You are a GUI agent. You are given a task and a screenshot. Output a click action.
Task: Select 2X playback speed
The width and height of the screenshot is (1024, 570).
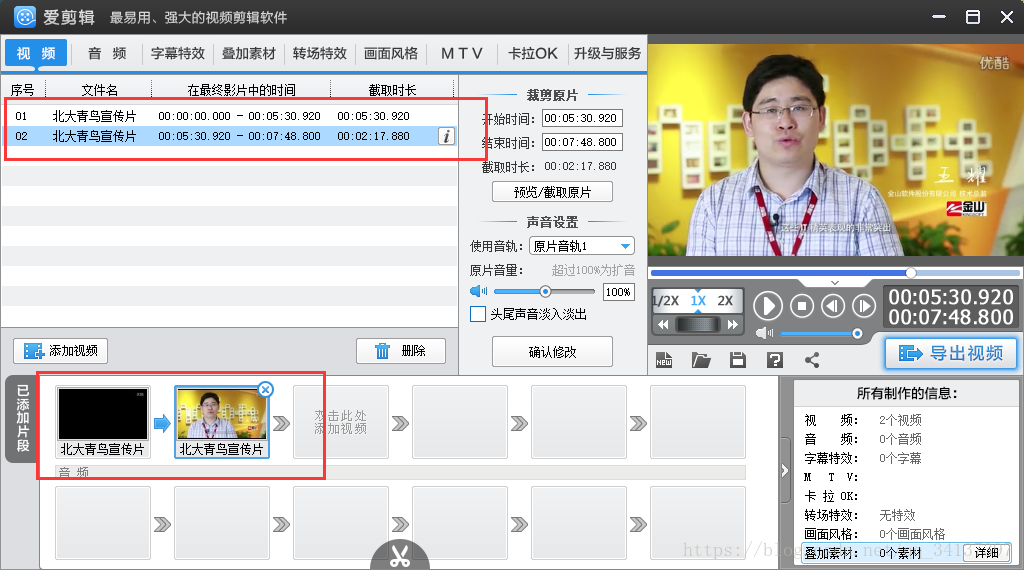click(725, 301)
